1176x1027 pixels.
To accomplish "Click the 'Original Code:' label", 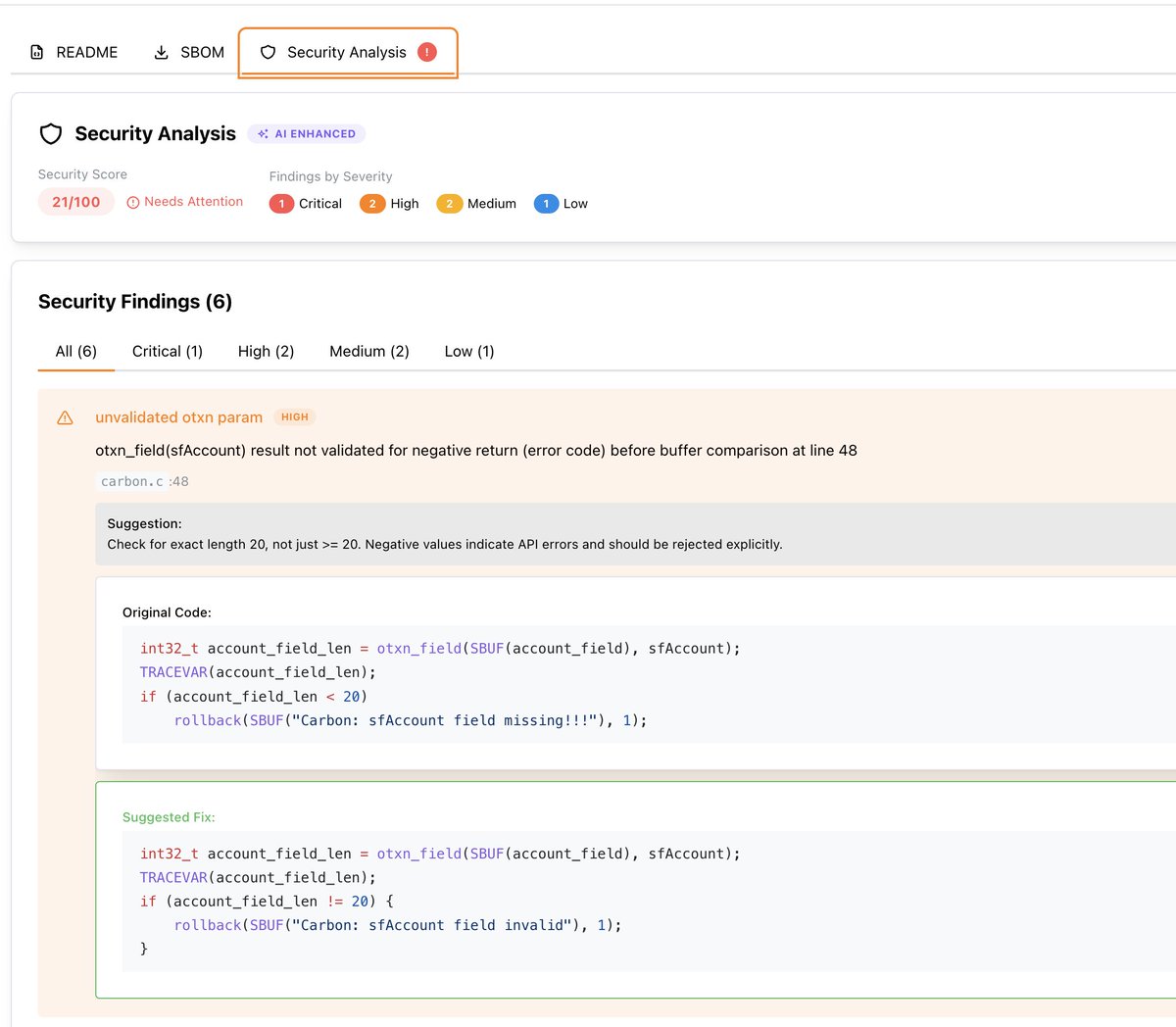I will pos(167,612).
